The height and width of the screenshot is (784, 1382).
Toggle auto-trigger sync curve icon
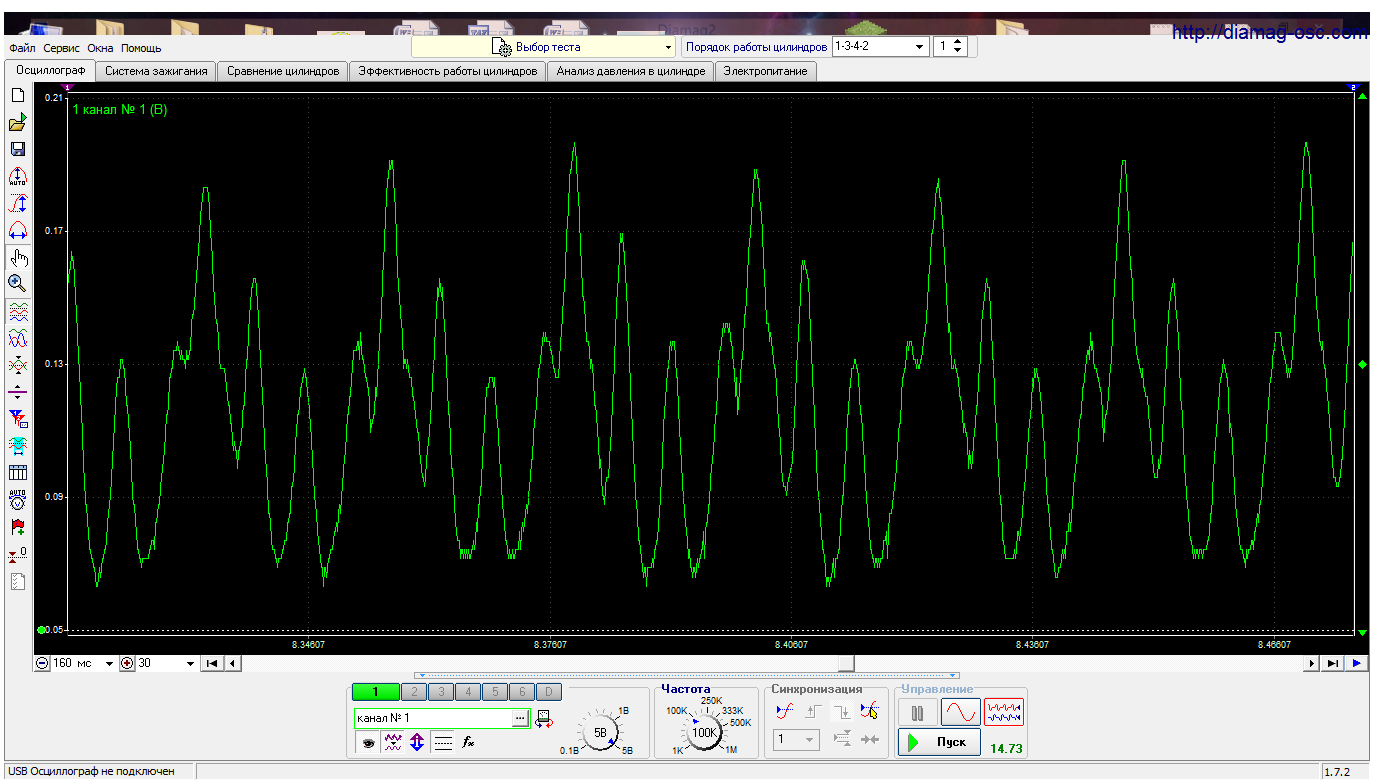pyautogui.click(x=785, y=712)
